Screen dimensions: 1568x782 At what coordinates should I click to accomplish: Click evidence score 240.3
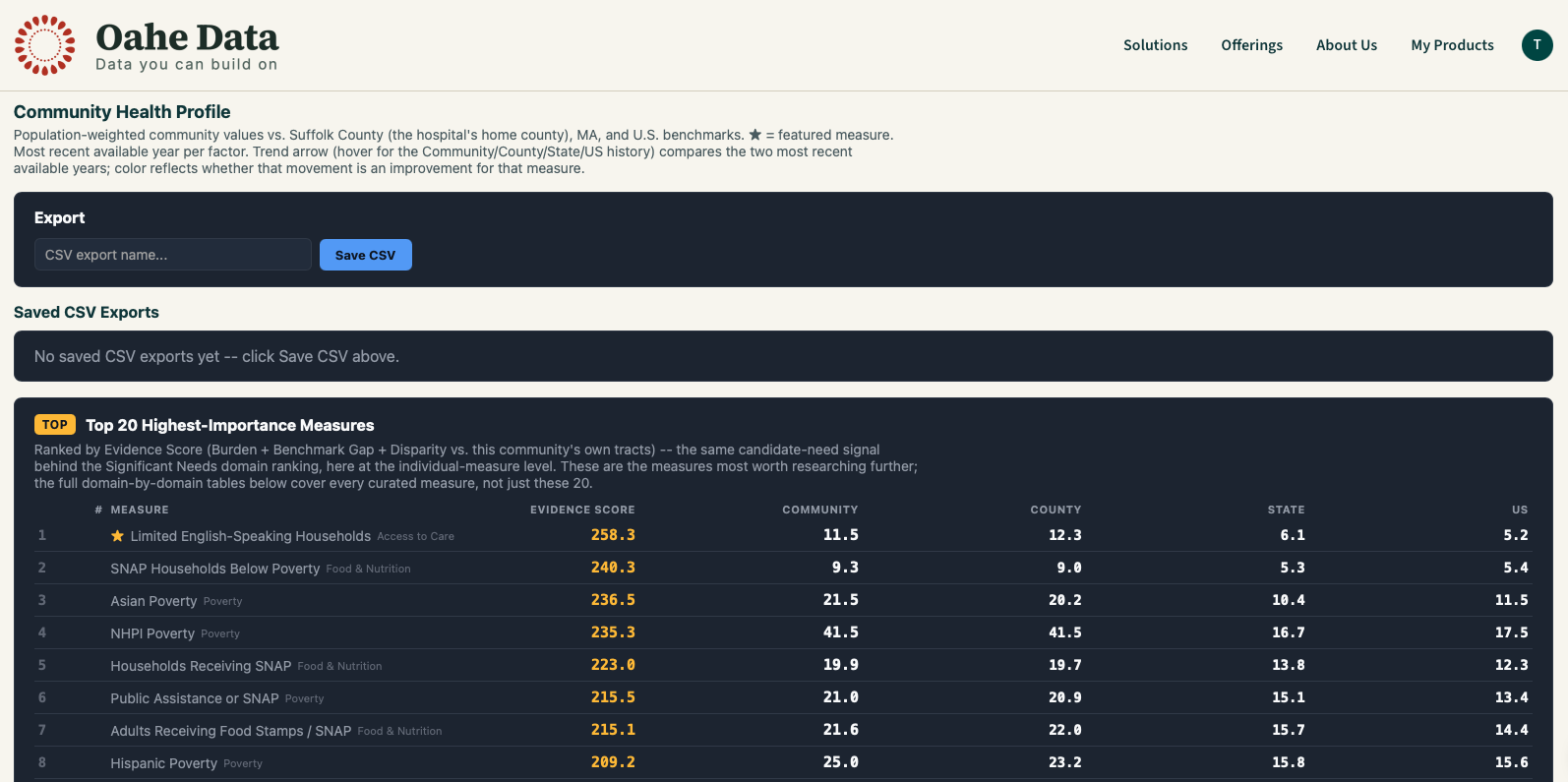point(613,568)
